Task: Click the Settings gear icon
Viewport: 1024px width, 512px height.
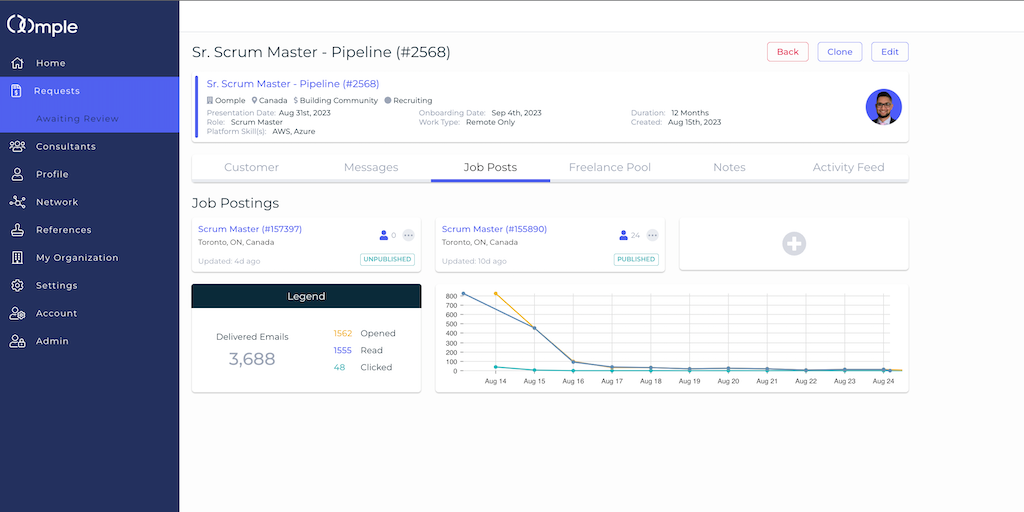Action: click(17, 286)
